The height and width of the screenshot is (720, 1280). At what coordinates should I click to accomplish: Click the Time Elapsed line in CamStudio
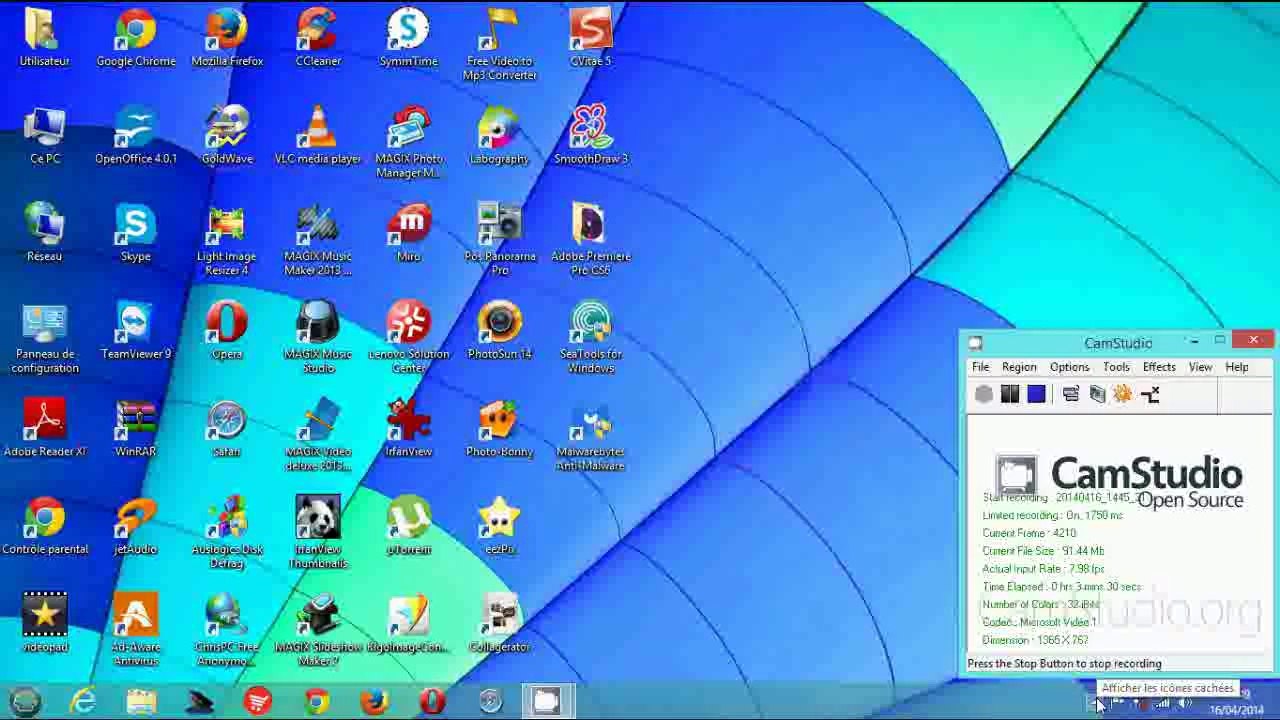(x=1061, y=587)
